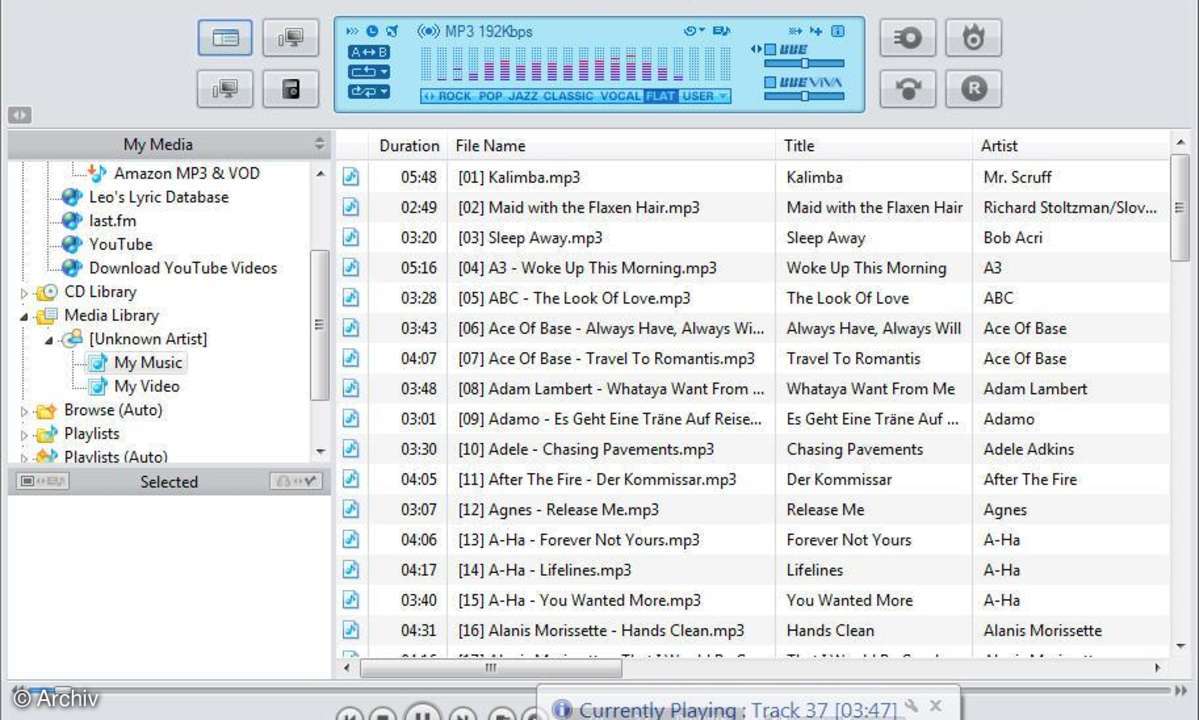Open Amazon MP3 & VOD entry
This screenshot has height=720, width=1199.
point(187,173)
